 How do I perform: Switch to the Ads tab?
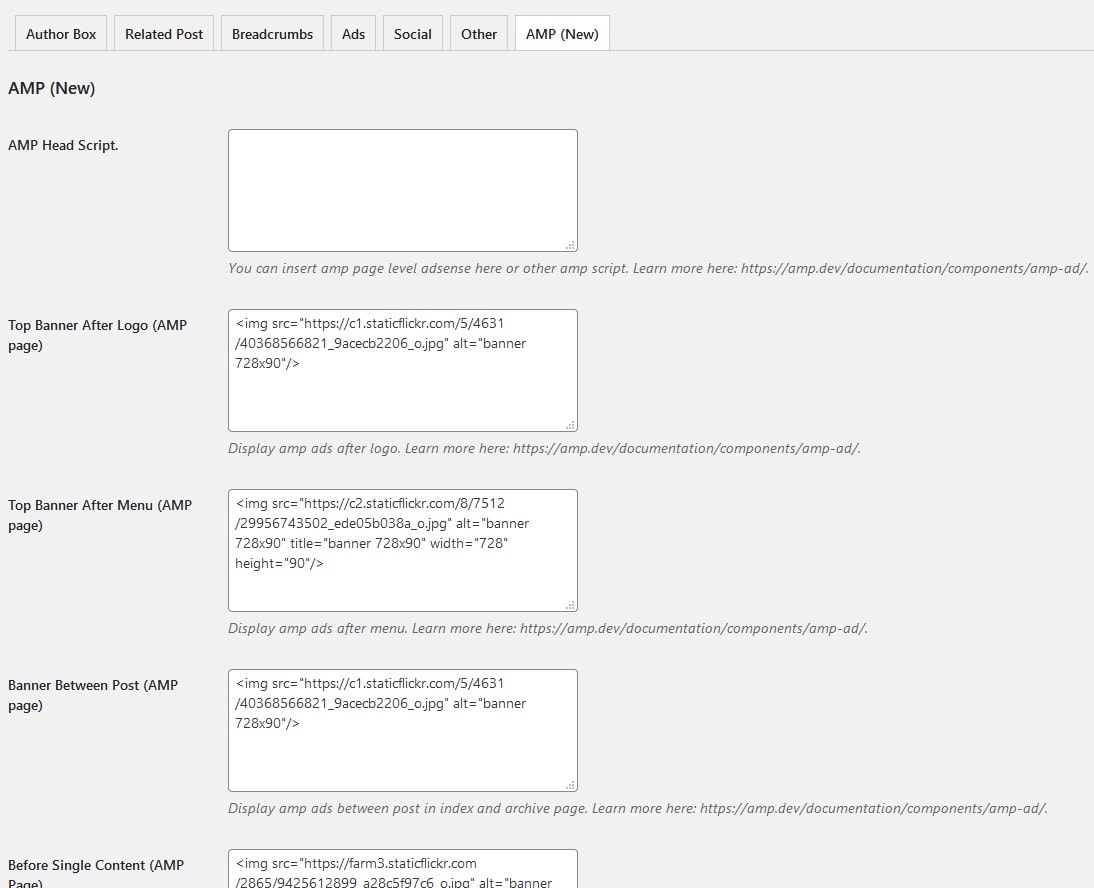click(353, 33)
